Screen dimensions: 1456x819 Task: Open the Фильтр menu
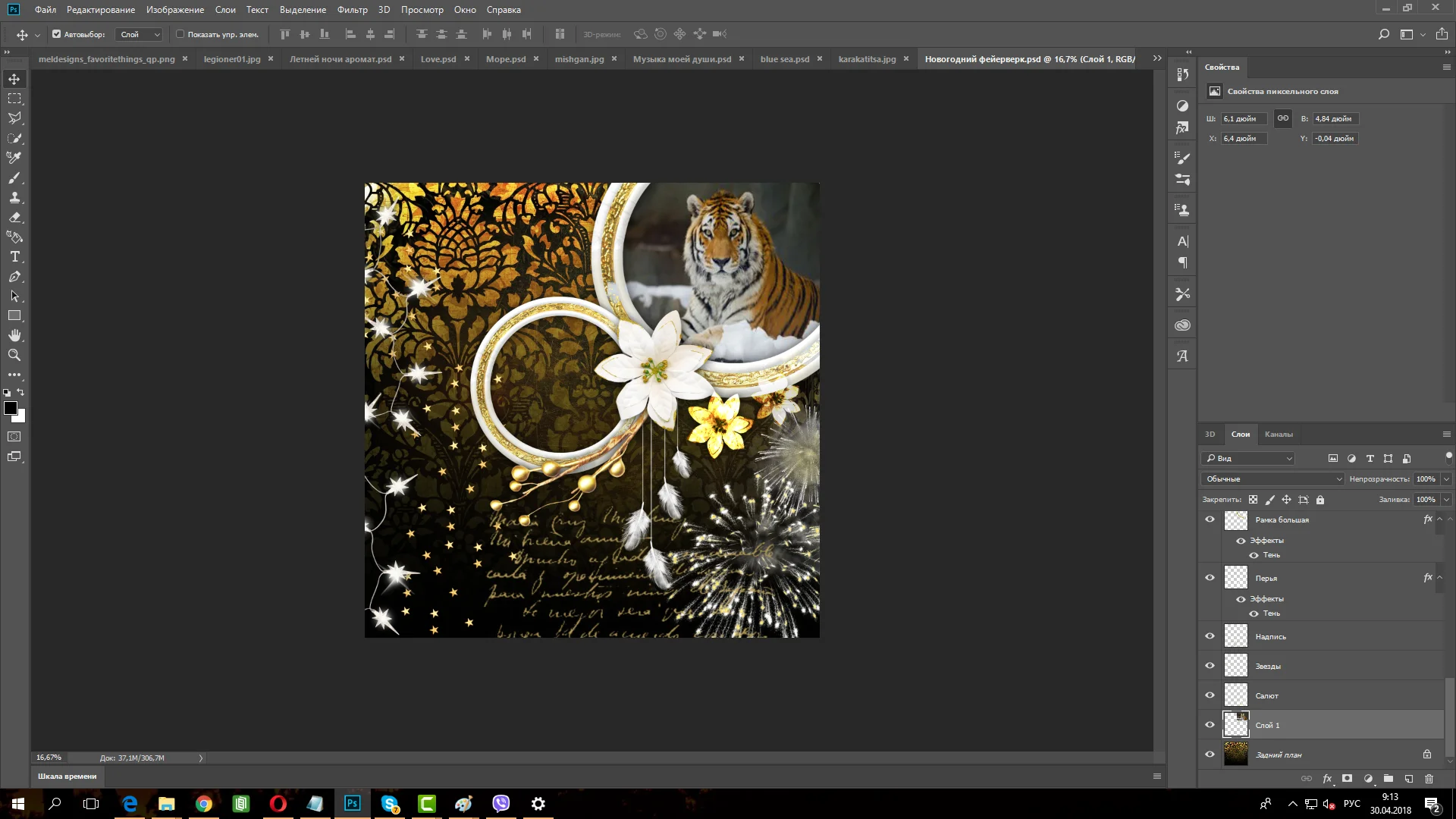click(x=352, y=10)
